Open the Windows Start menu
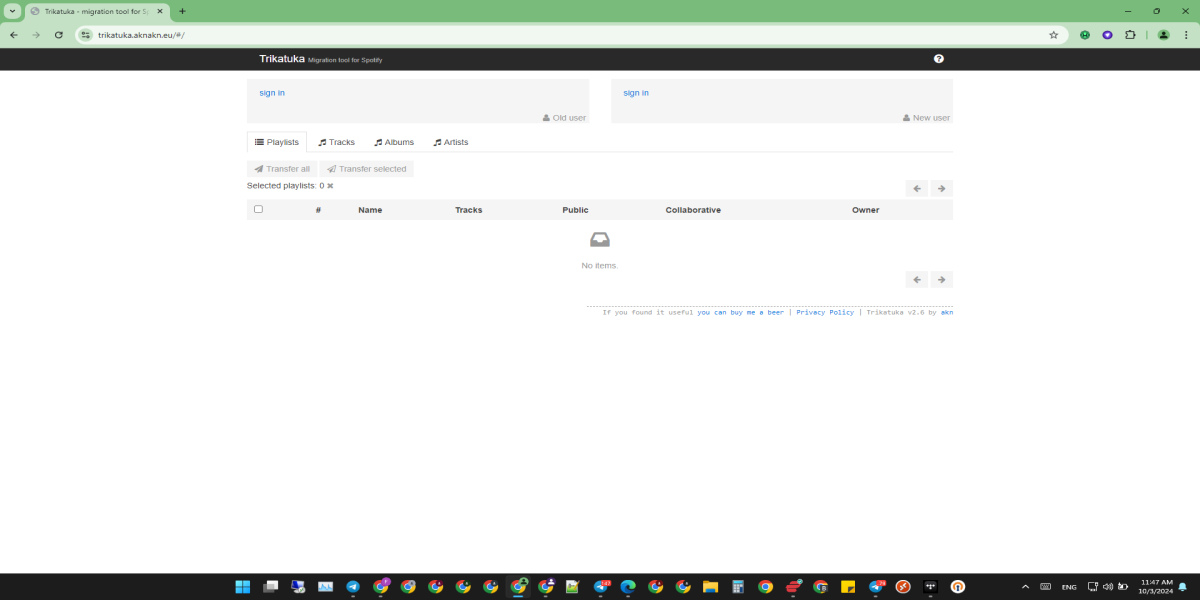Image resolution: width=1200 pixels, height=600 pixels. click(x=243, y=587)
